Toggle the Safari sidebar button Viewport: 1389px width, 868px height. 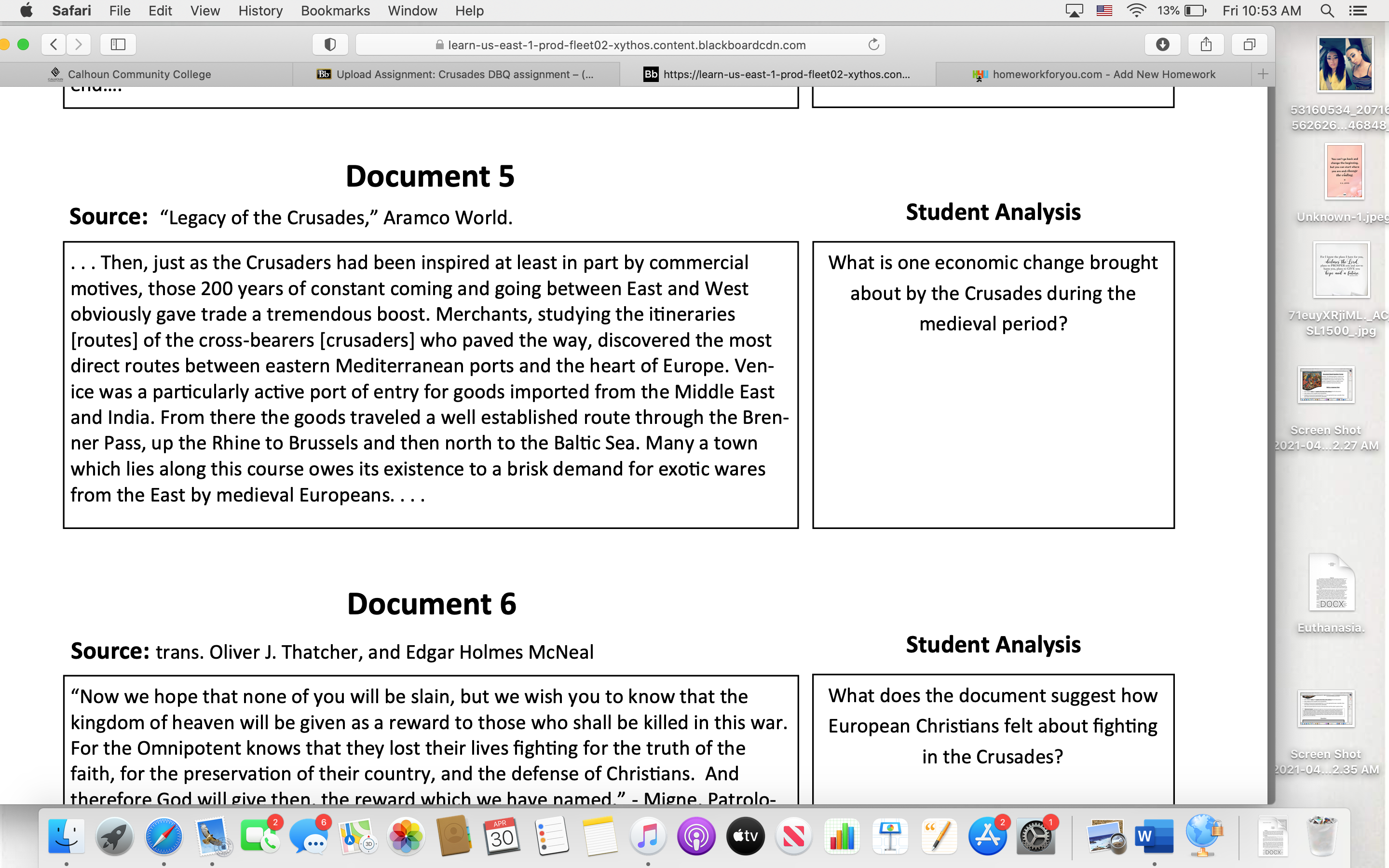118,44
